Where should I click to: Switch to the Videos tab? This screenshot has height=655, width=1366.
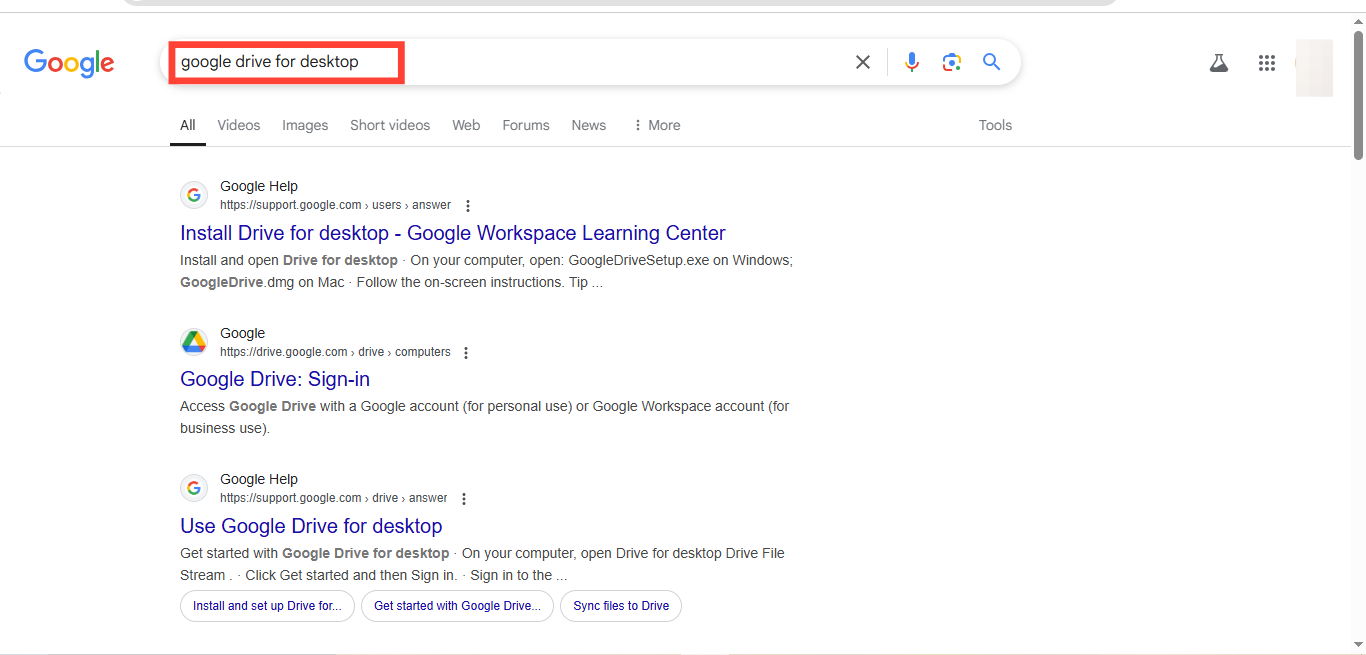pyautogui.click(x=239, y=125)
